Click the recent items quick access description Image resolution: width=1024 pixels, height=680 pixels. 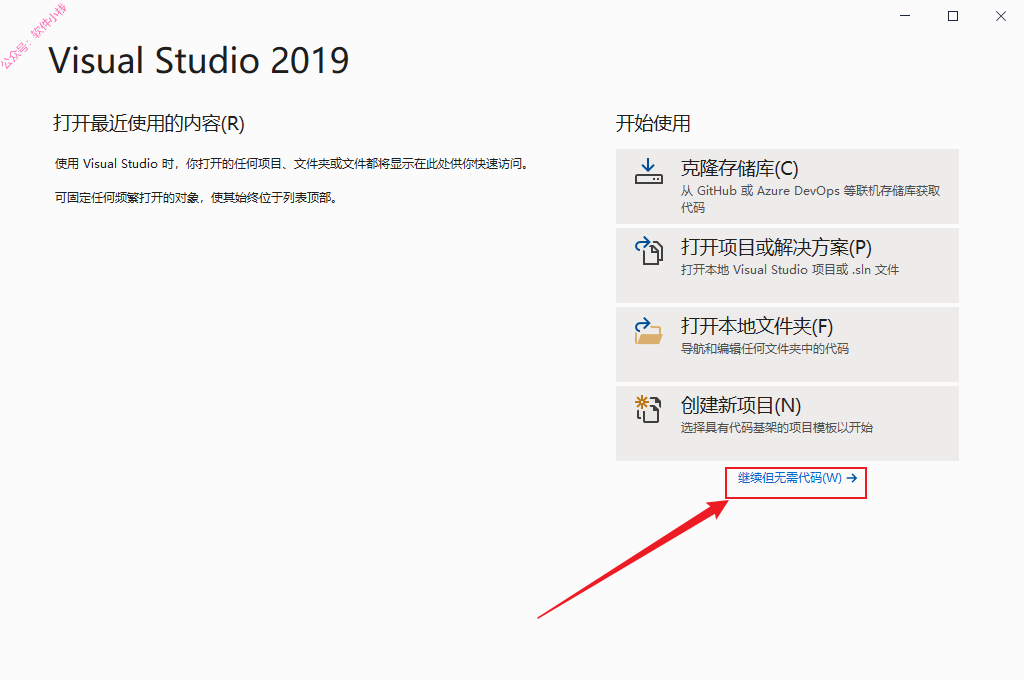[291, 164]
